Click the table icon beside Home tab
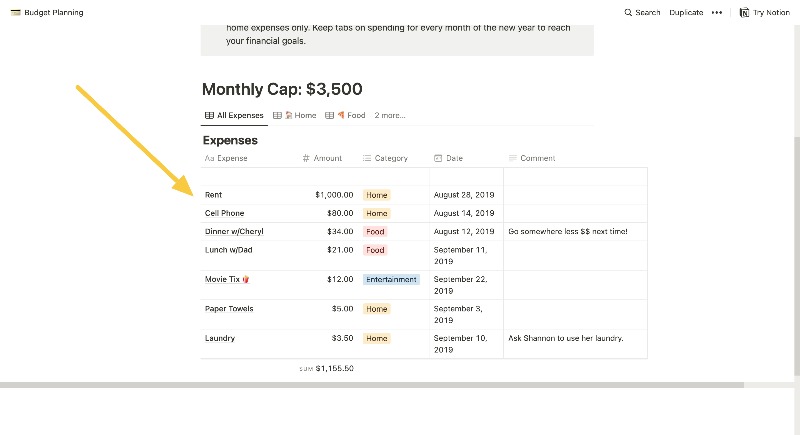The image size is (800, 435). click(277, 115)
